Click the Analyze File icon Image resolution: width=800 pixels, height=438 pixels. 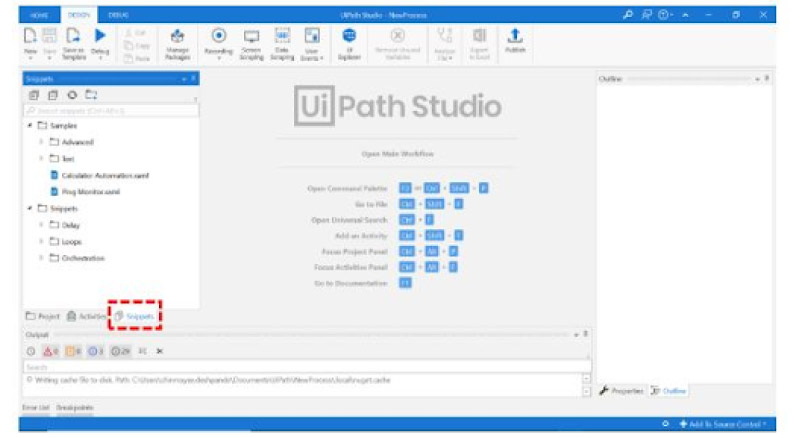[x=444, y=43]
